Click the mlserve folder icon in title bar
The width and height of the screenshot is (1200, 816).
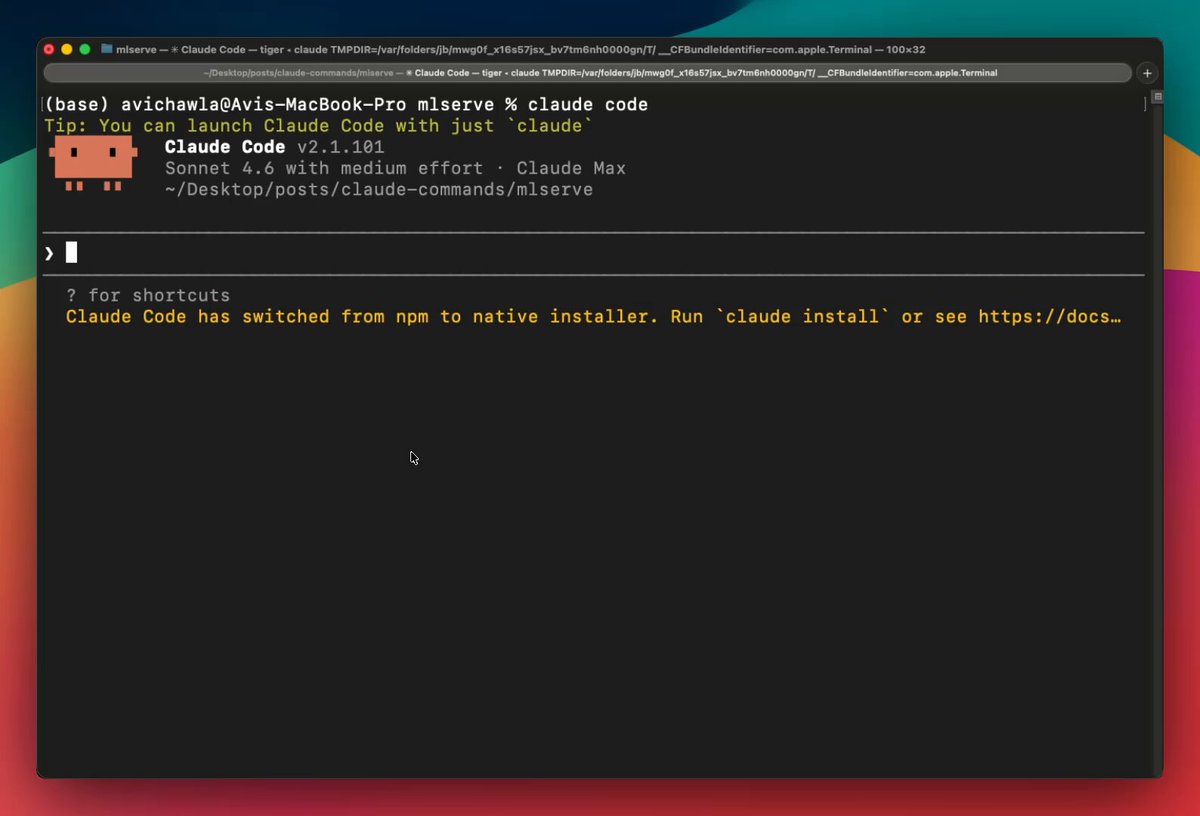tap(107, 49)
